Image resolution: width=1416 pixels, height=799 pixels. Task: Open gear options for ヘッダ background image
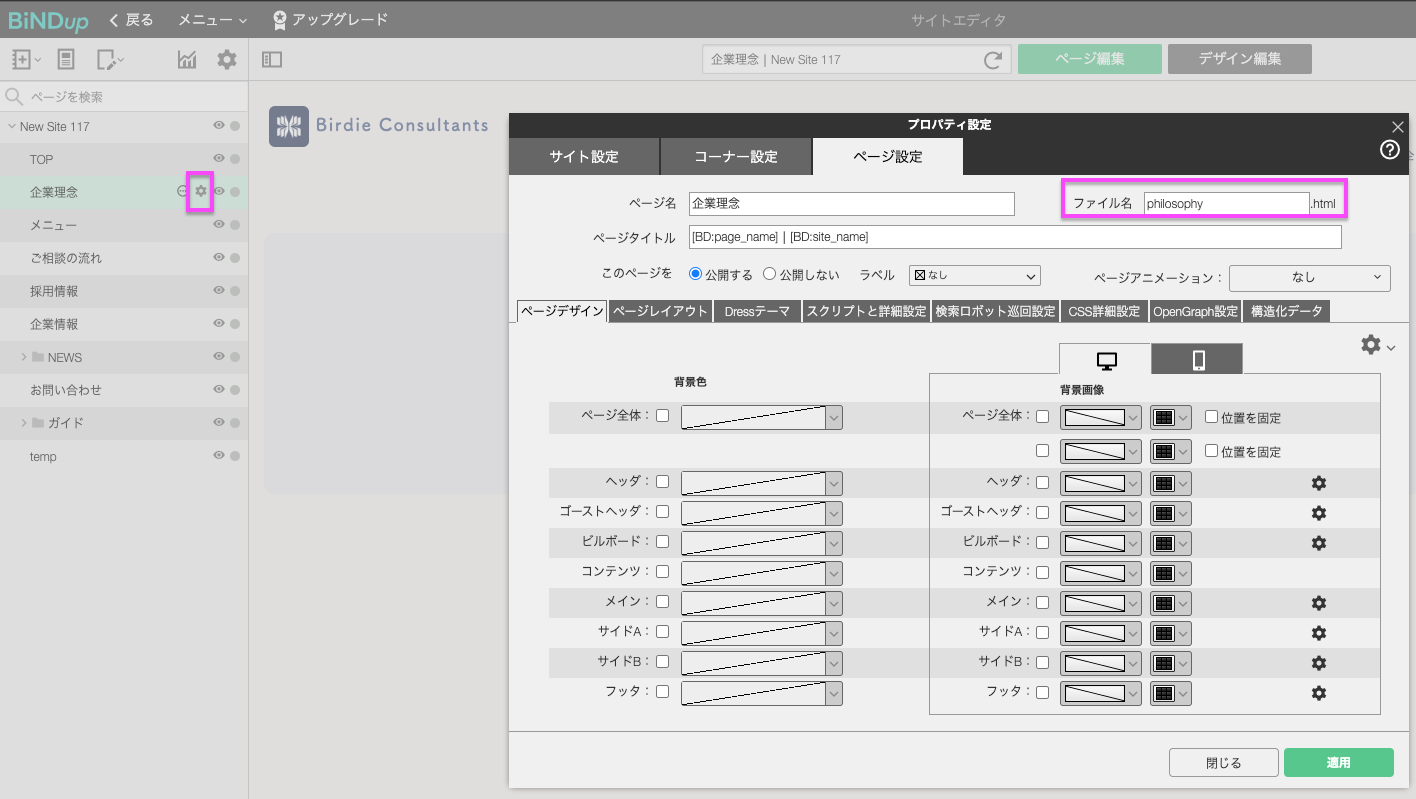click(x=1319, y=483)
